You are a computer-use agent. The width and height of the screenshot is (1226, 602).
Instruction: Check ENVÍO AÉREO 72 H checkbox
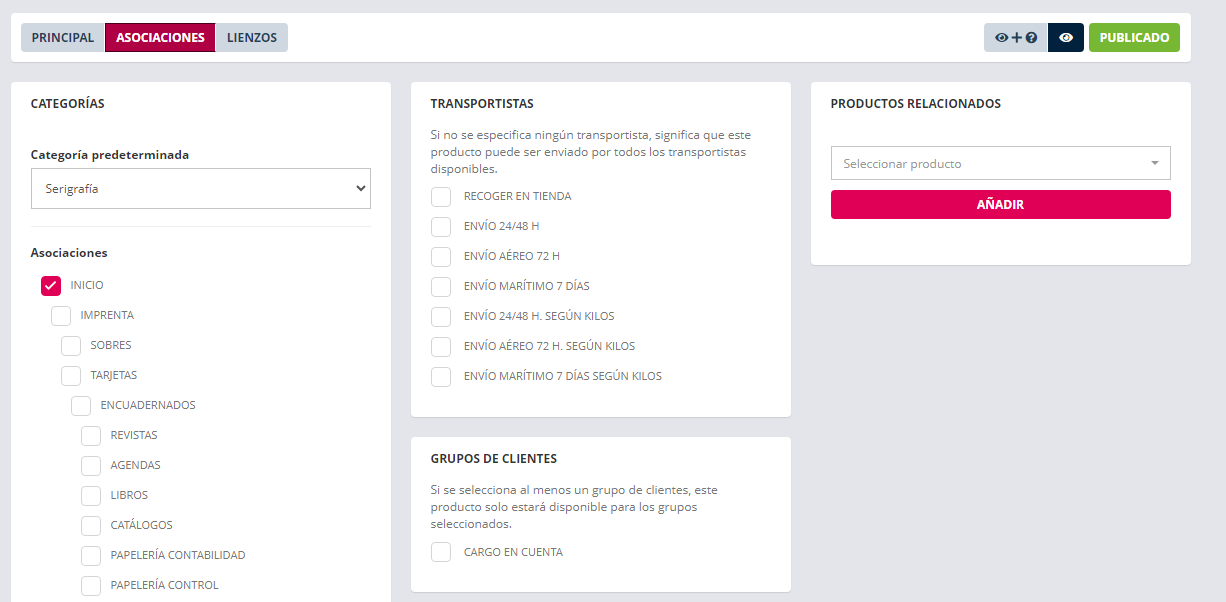click(x=441, y=257)
